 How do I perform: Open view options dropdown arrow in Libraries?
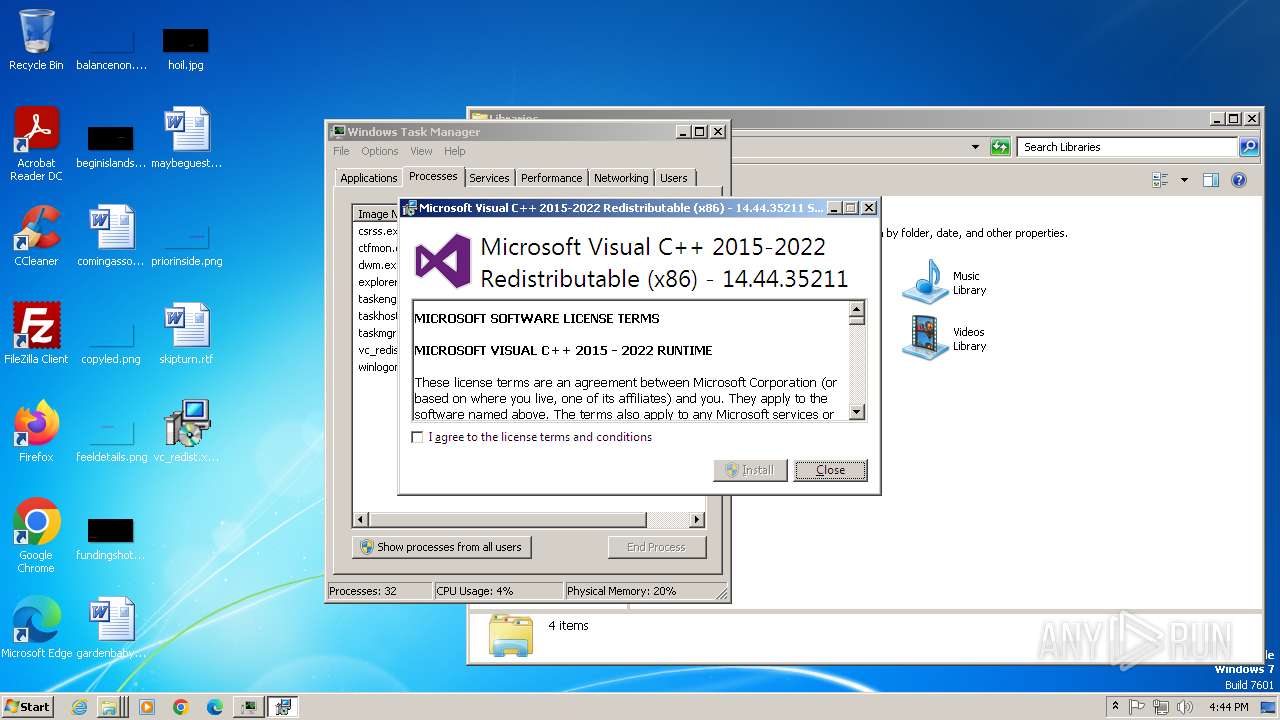(x=1184, y=180)
